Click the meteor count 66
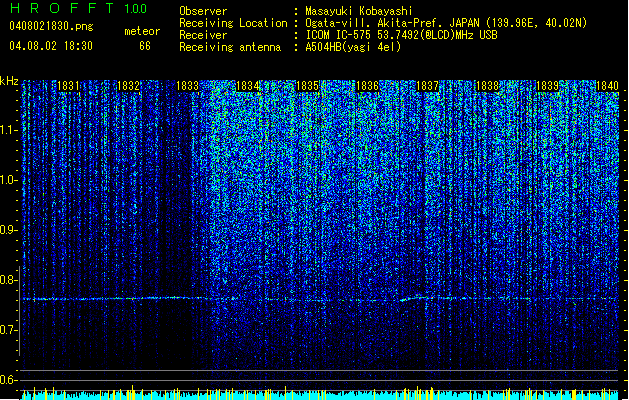This screenshot has width=629, height=400. 145,46
